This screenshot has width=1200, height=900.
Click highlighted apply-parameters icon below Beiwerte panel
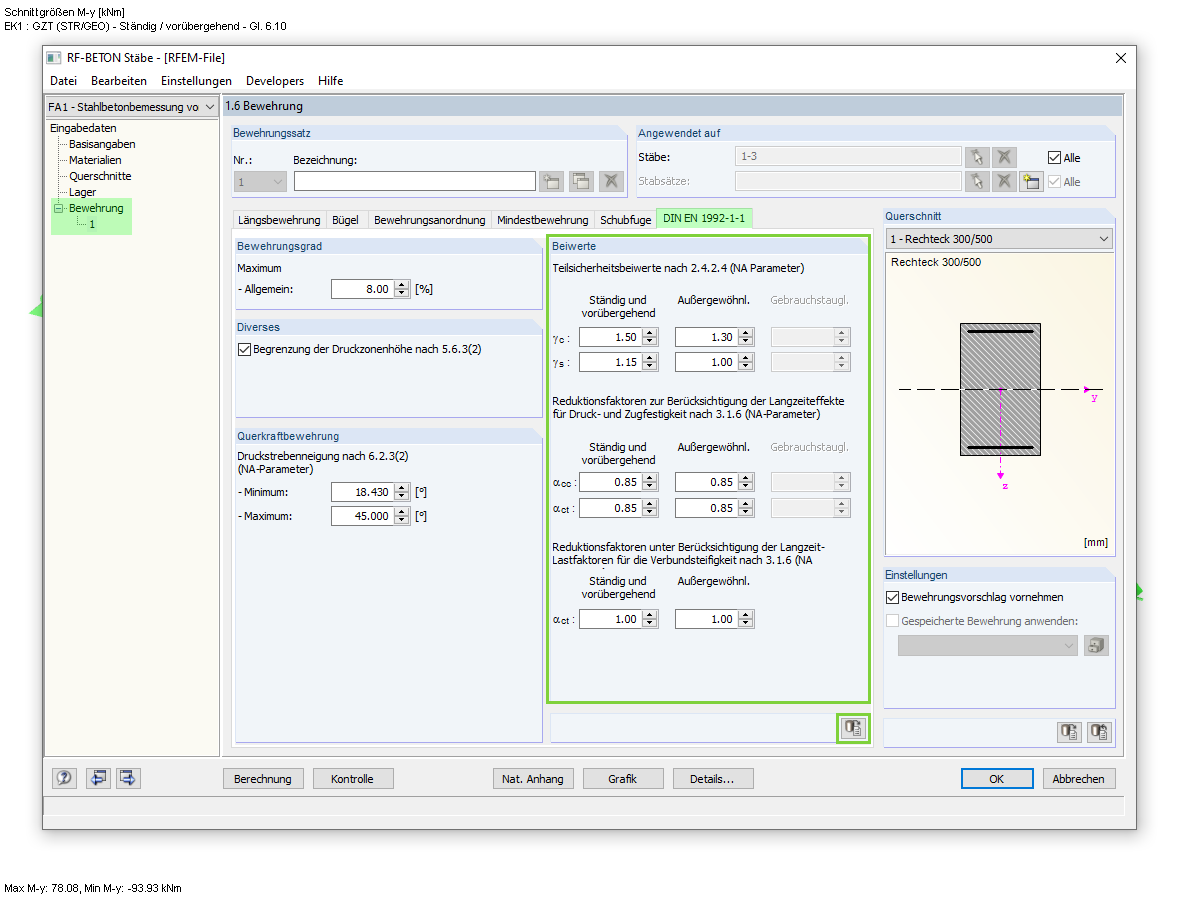[x=854, y=728]
